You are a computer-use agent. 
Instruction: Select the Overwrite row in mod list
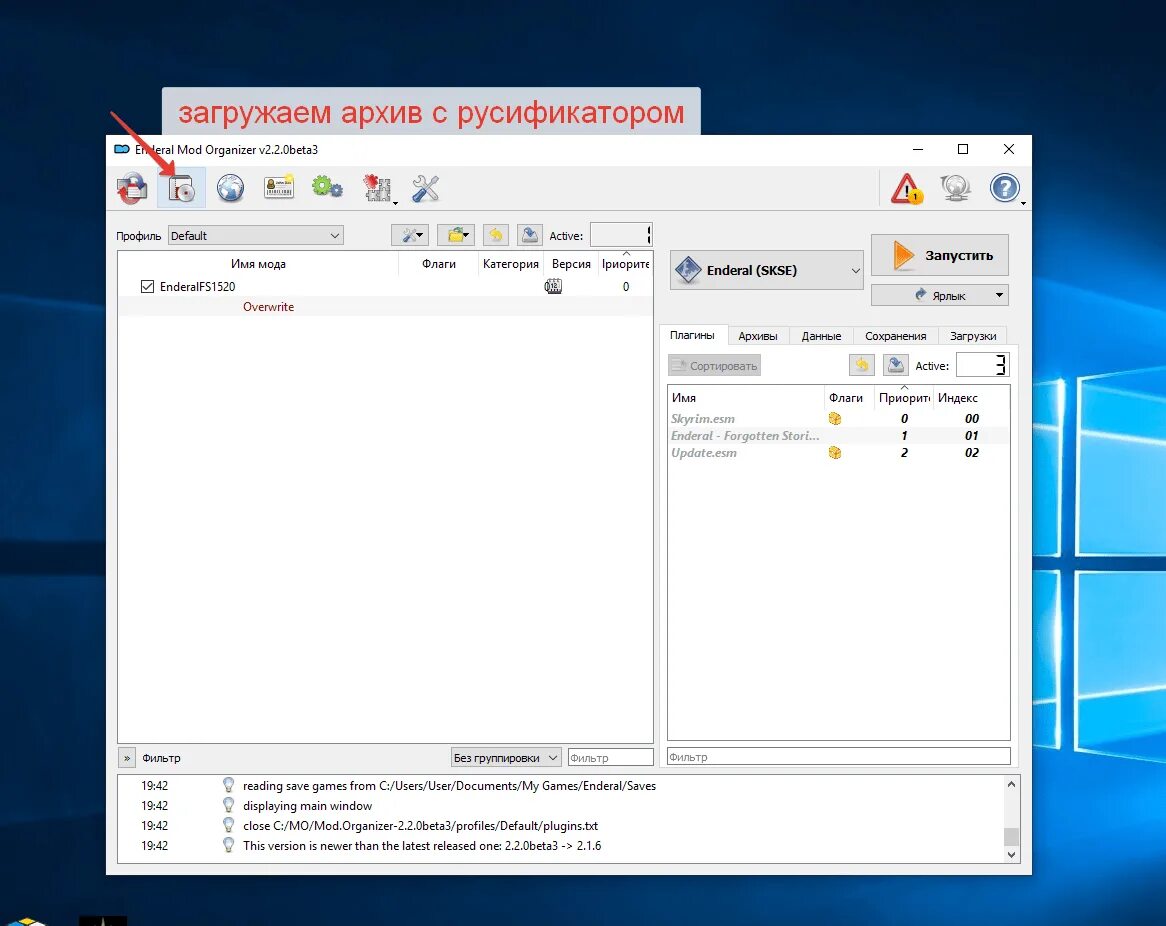[385, 306]
